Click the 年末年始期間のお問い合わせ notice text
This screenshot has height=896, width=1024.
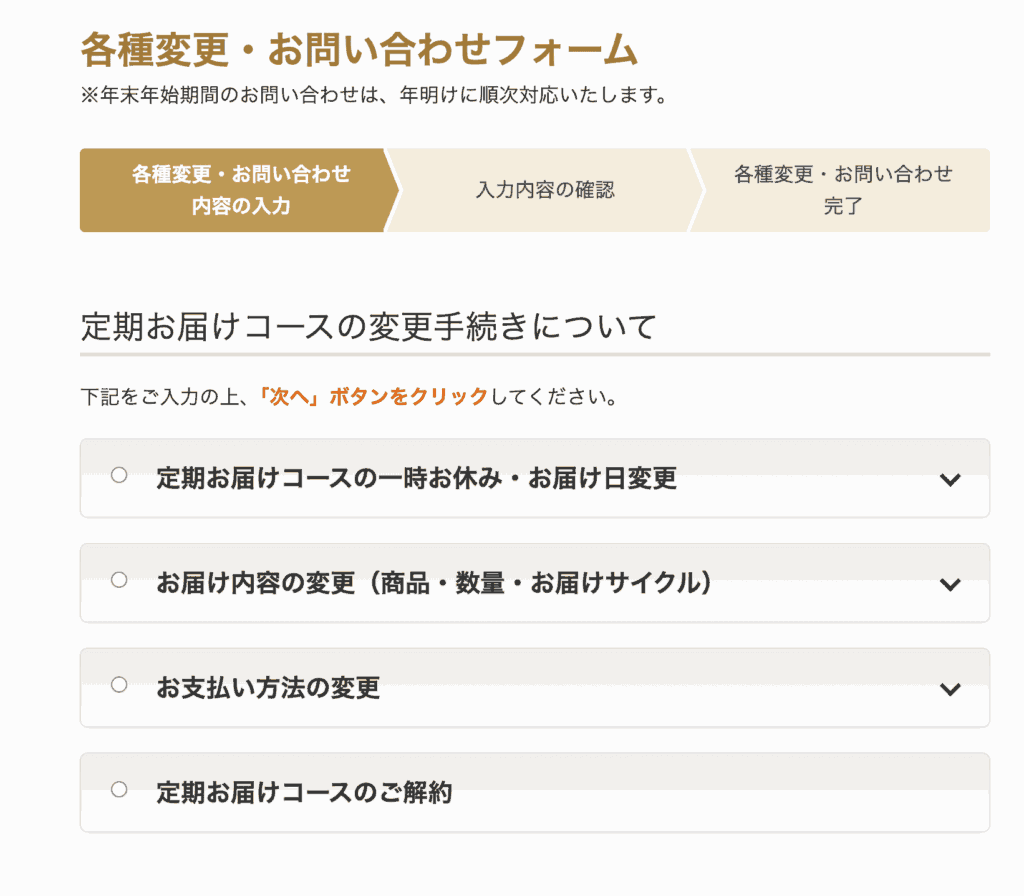[x=374, y=95]
